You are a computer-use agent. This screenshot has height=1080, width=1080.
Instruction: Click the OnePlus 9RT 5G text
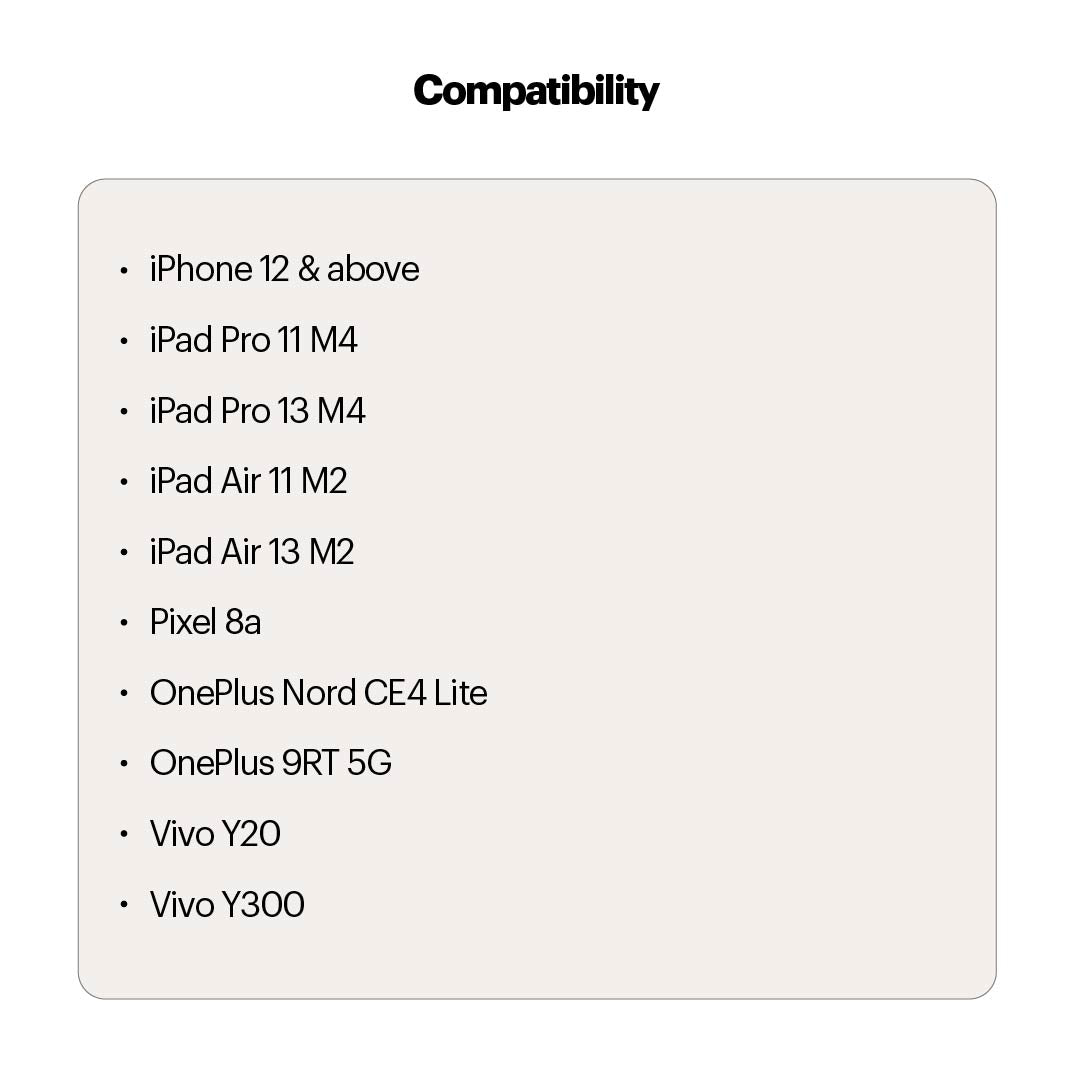coord(270,763)
